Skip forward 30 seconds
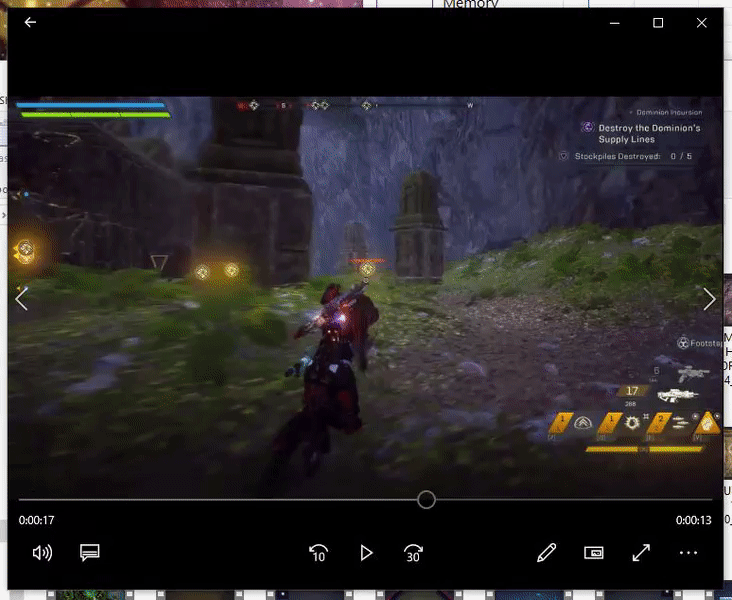Image resolution: width=732 pixels, height=600 pixels. point(413,553)
